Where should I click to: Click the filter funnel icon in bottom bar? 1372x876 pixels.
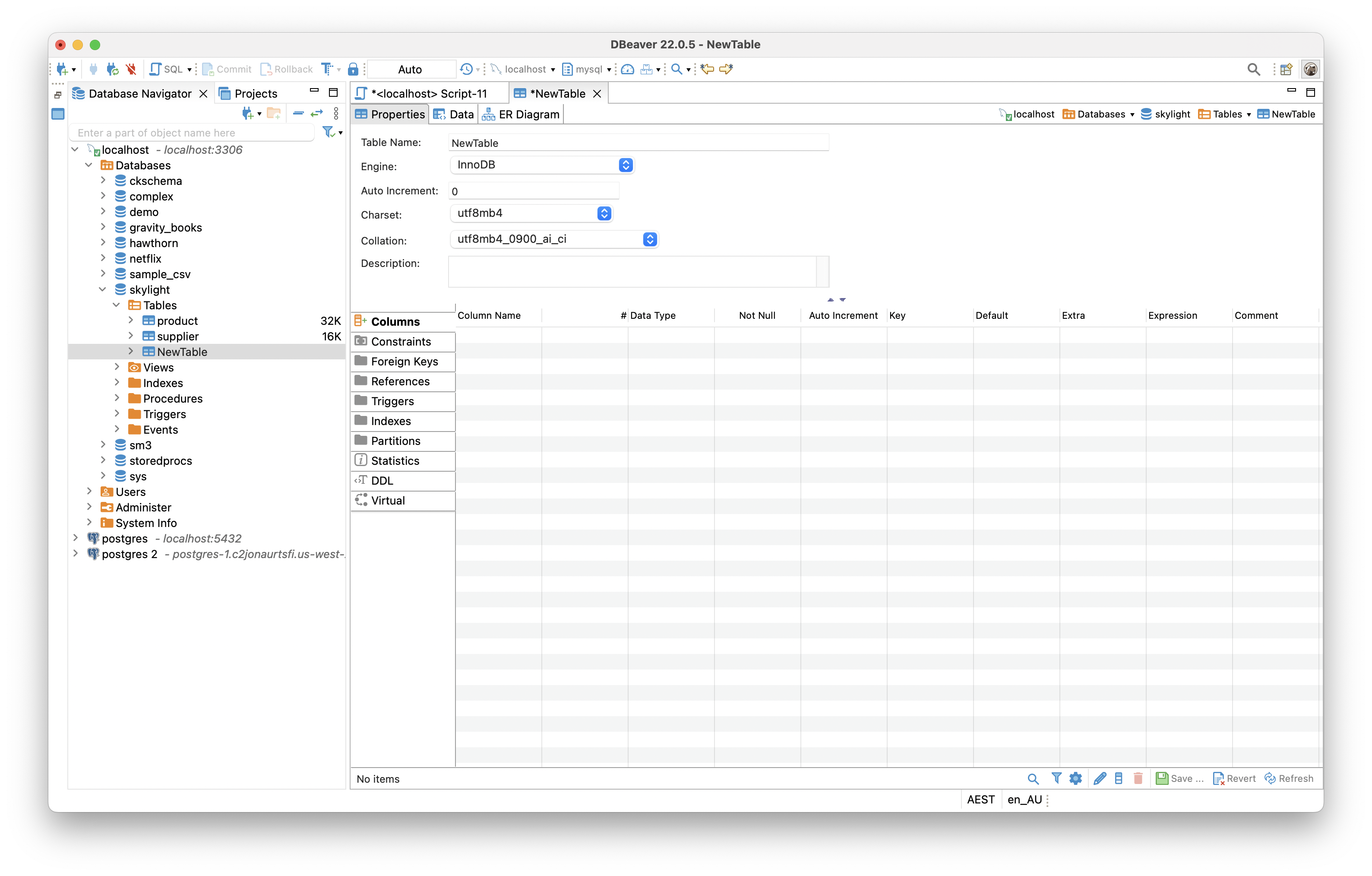[x=1056, y=778]
